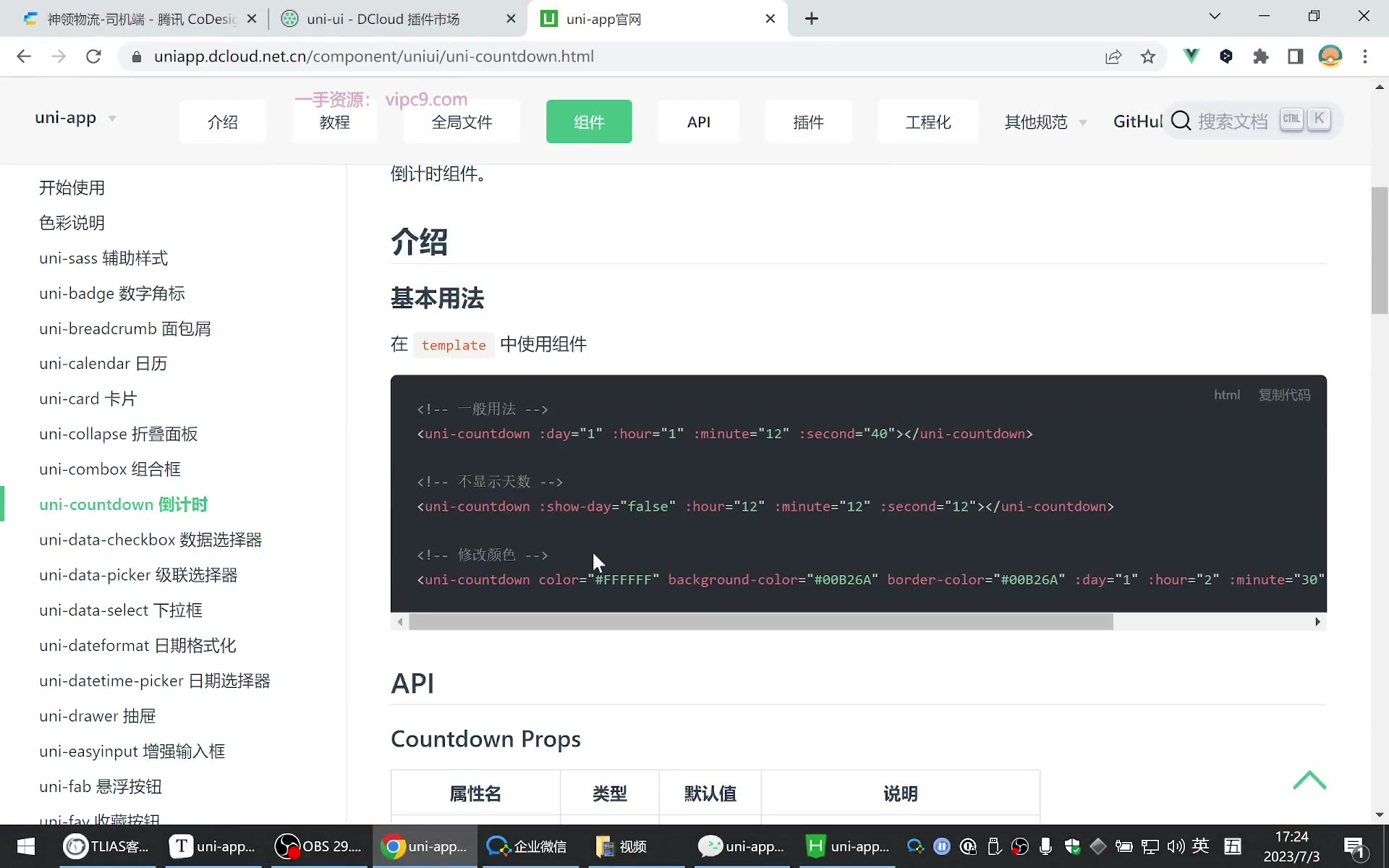This screenshot has height=868, width=1389.
Task: Open uni-collapse 折叠面板 in sidebar
Action: coord(119,434)
